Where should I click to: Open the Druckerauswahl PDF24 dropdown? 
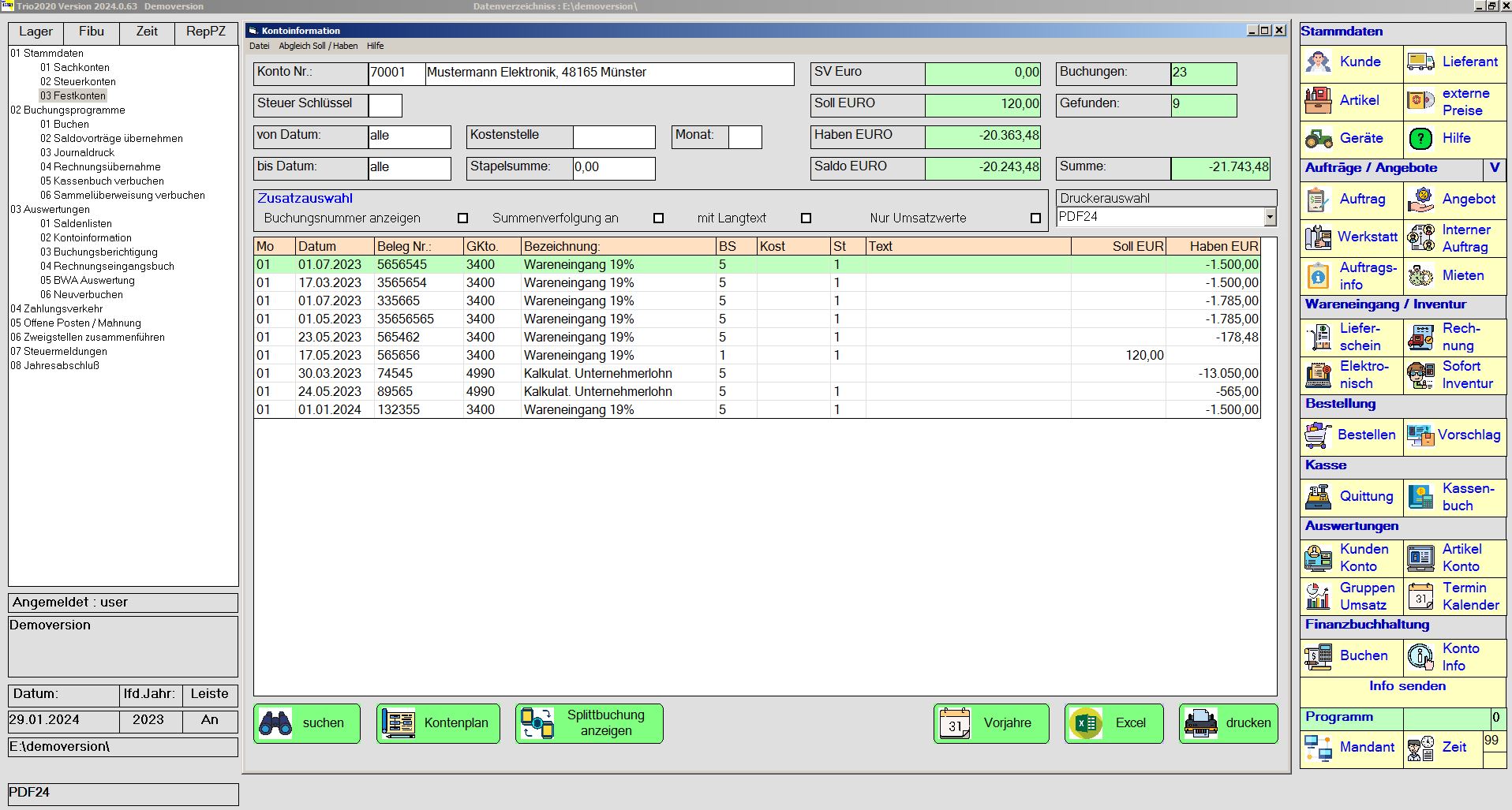(x=1269, y=217)
